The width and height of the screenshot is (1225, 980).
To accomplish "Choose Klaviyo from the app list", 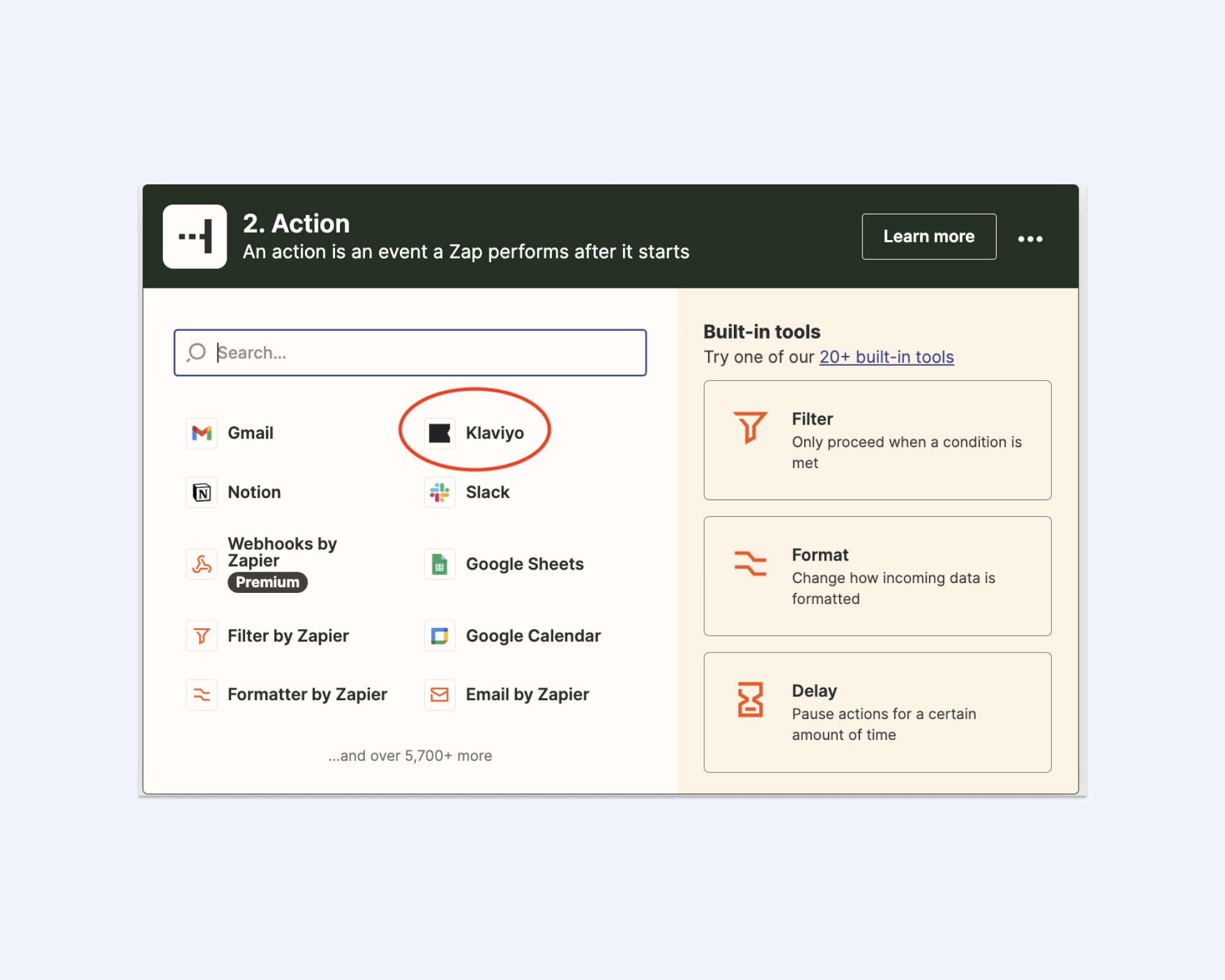I will coord(495,433).
